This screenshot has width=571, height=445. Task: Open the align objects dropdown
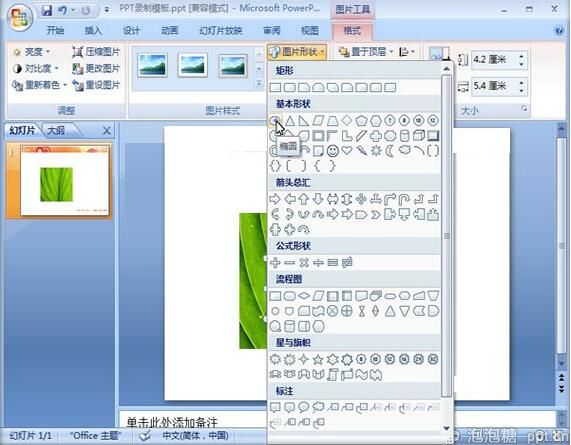click(x=407, y=52)
